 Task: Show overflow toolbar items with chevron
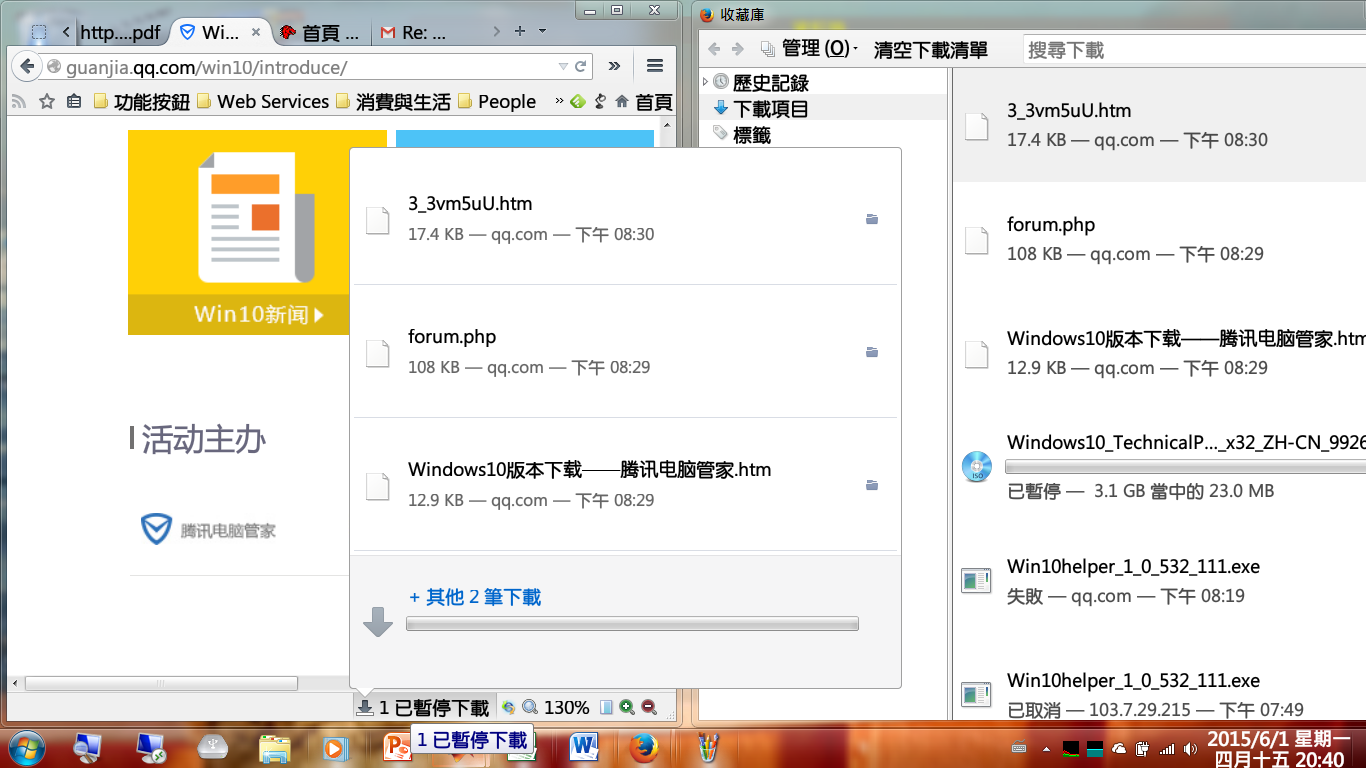click(x=614, y=66)
